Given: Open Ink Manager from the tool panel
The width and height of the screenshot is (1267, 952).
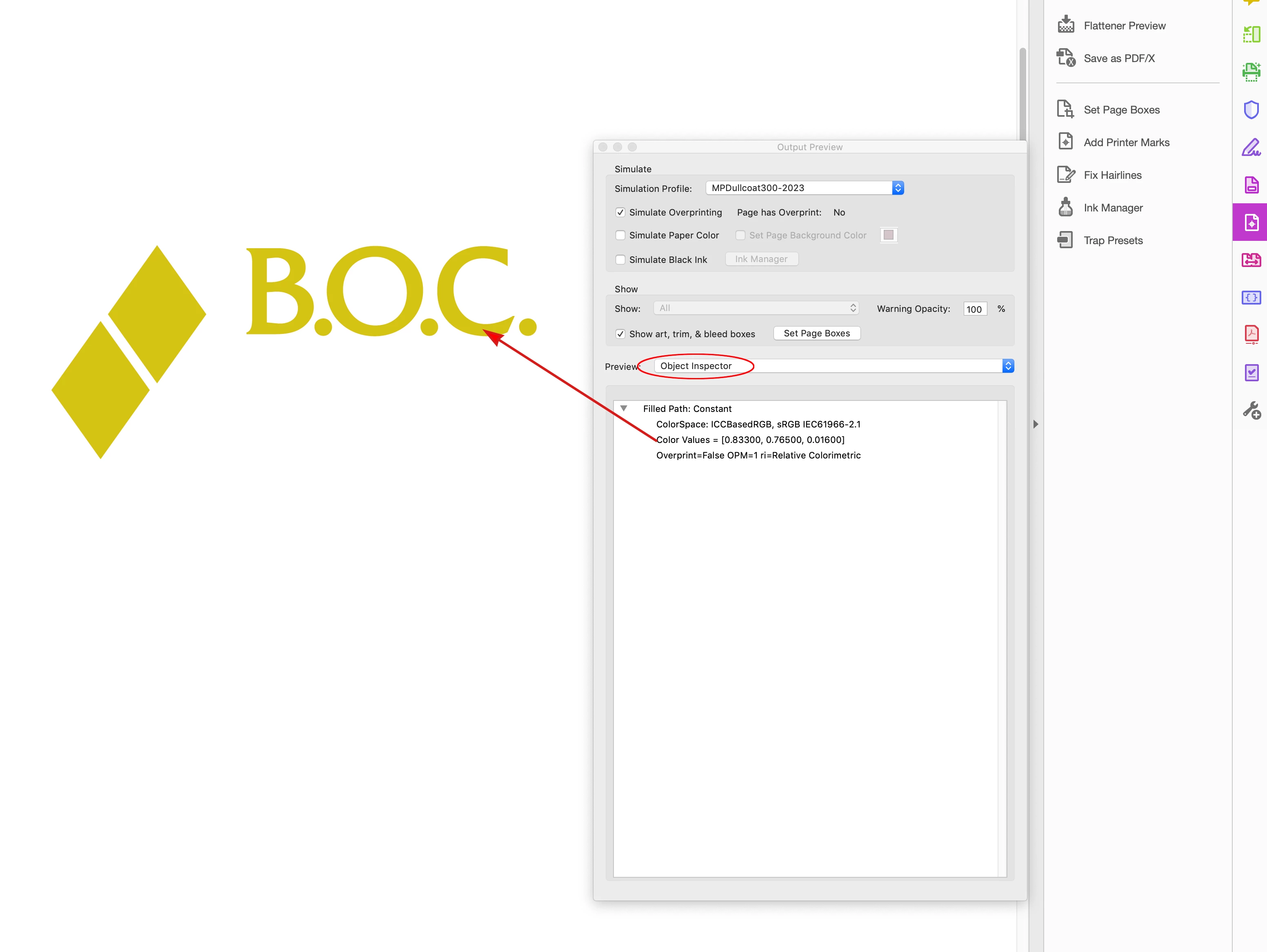Looking at the screenshot, I should pos(1113,207).
